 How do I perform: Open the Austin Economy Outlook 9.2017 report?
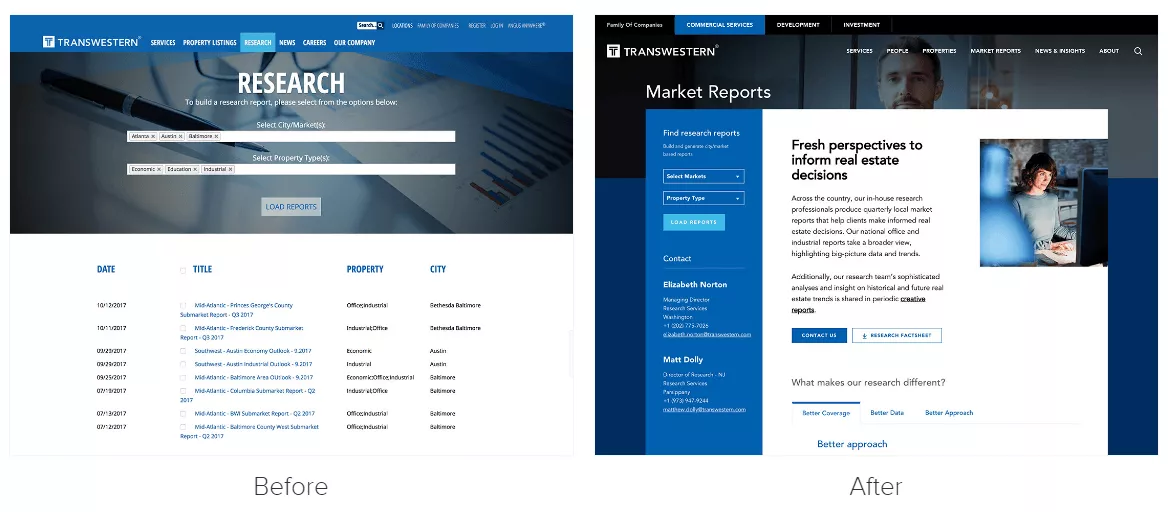click(253, 351)
